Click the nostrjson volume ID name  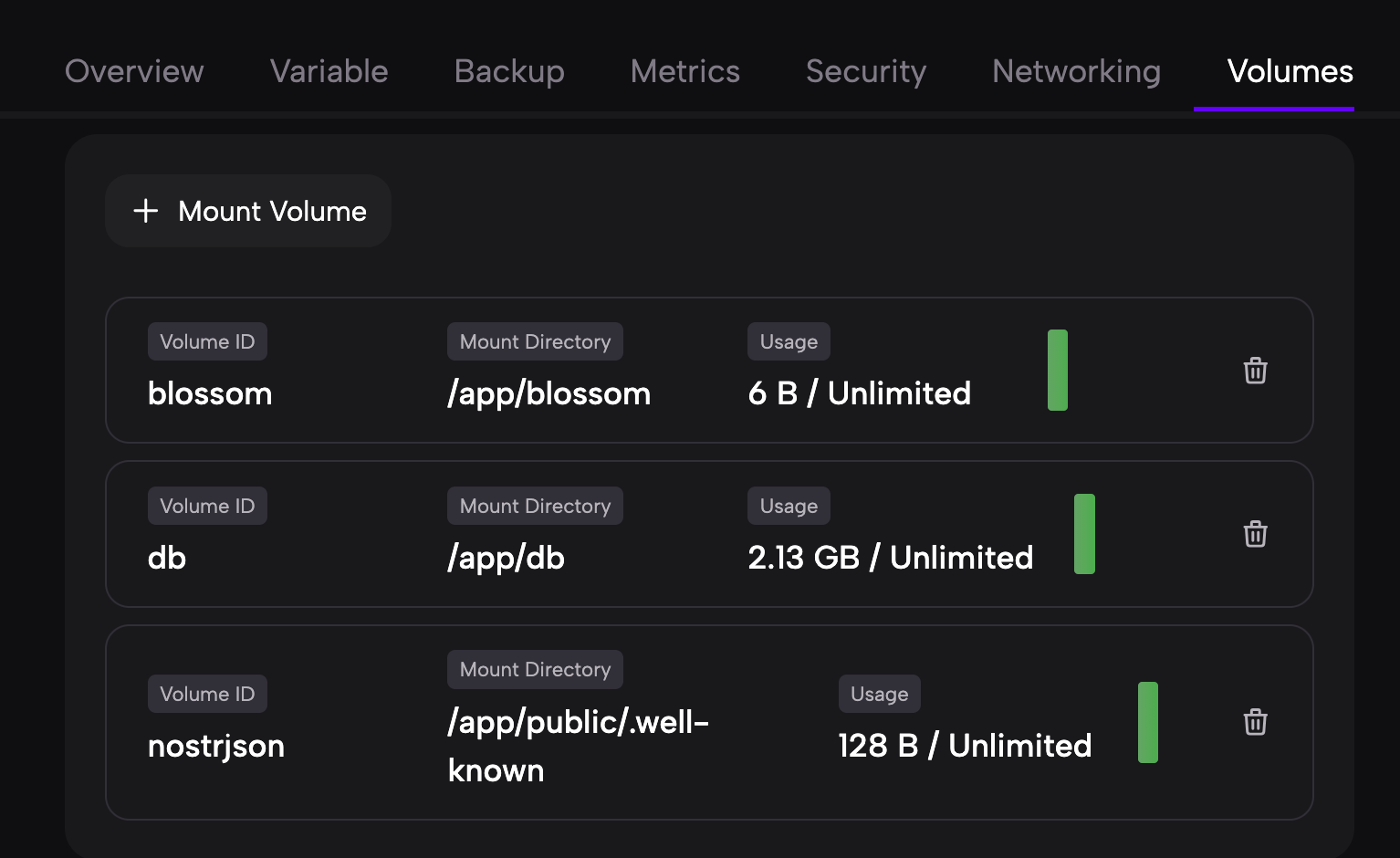(216, 746)
